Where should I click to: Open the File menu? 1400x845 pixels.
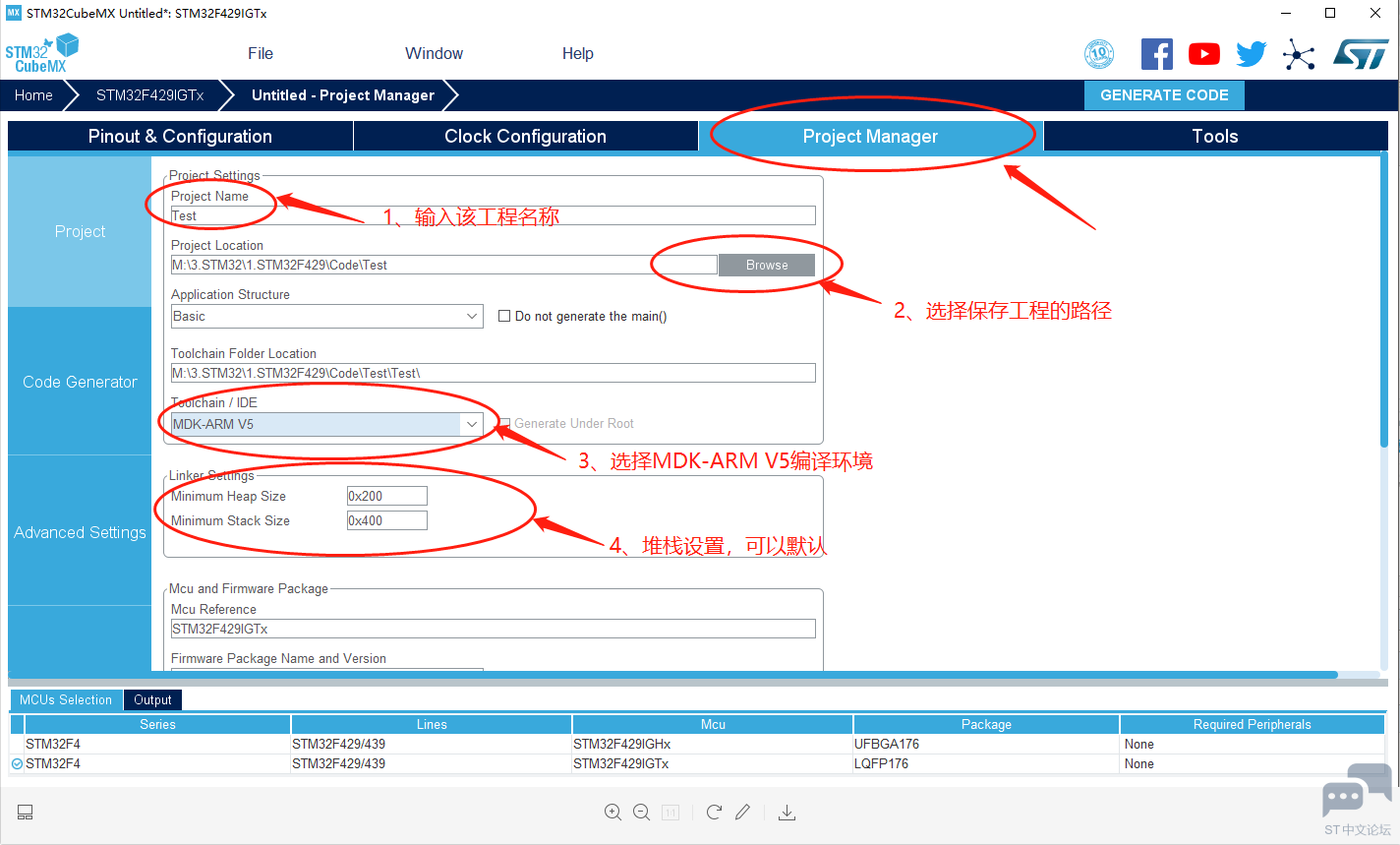(261, 53)
